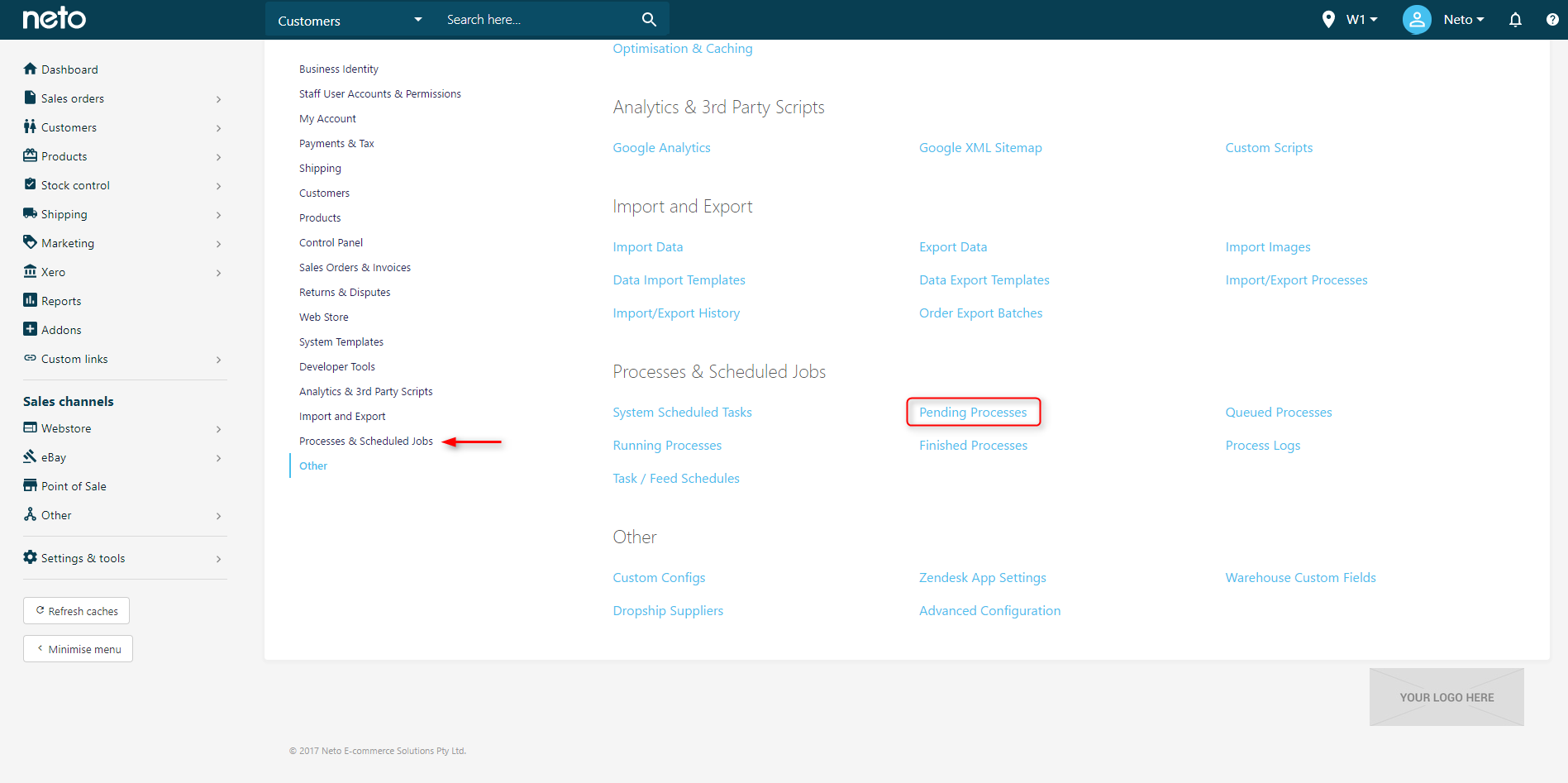Select Staff User Accounts & Permissions
Screen dimensions: 1568x783
coord(380,93)
